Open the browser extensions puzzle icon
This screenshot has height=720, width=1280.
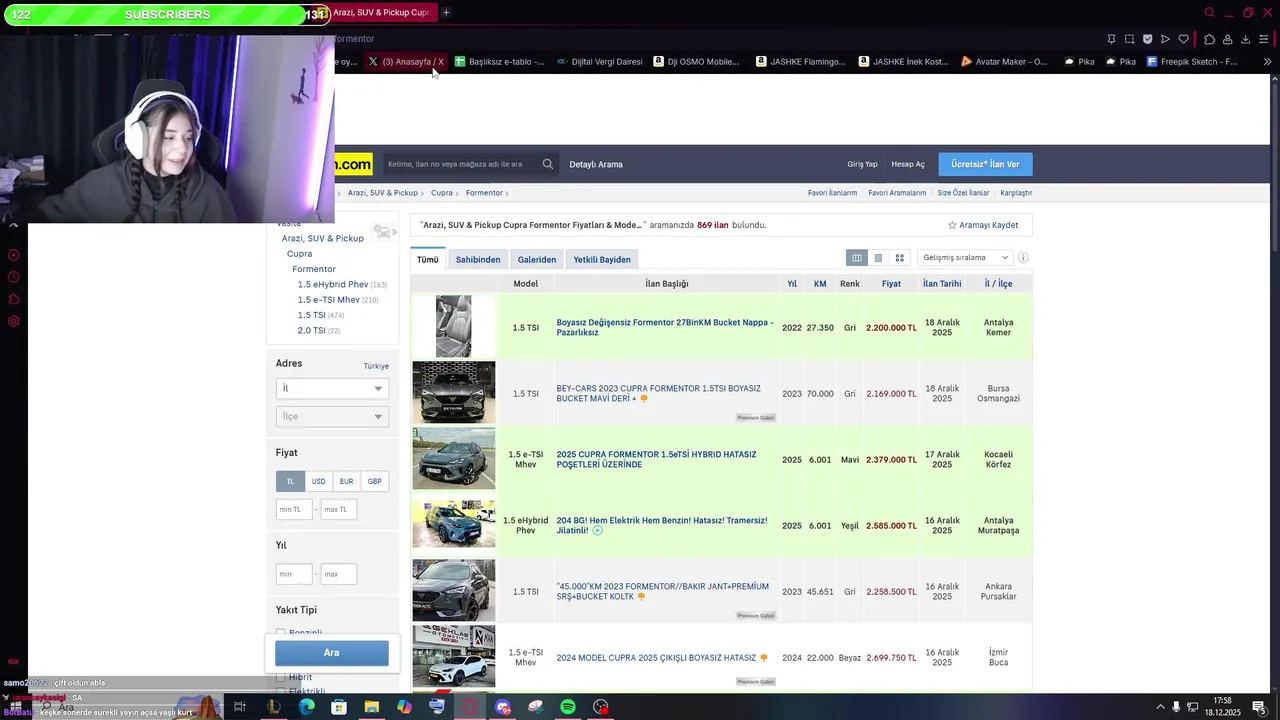pos(1209,39)
